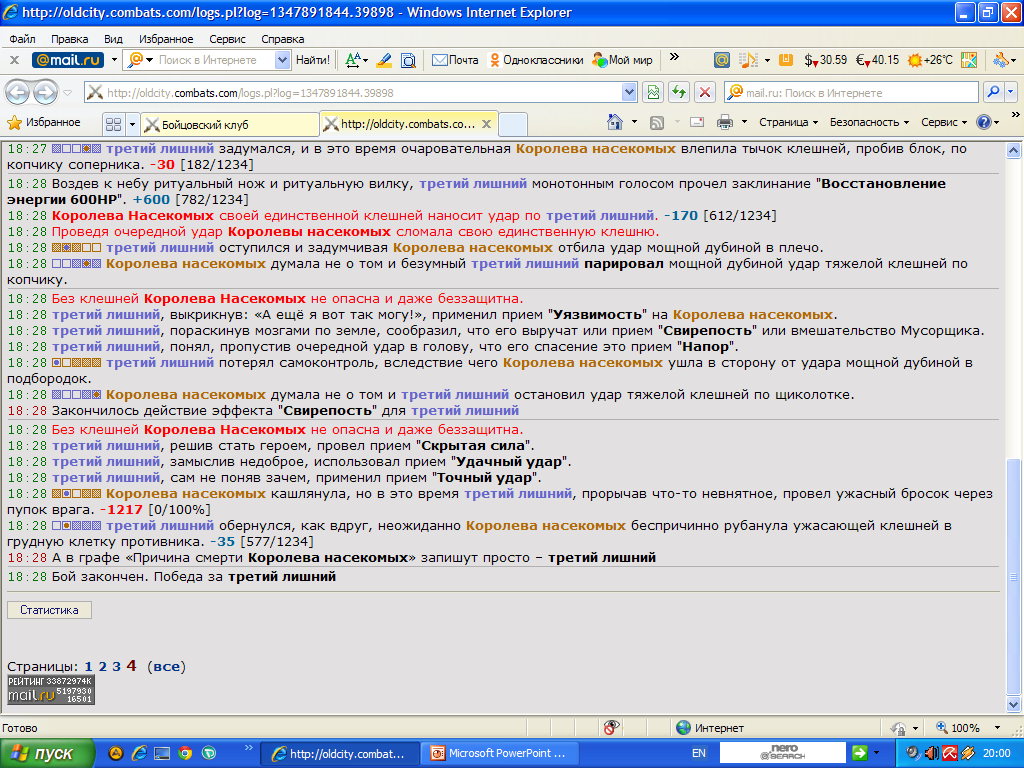Open the Справка menu
Viewport: 1024px width, 768px height.
tap(283, 39)
